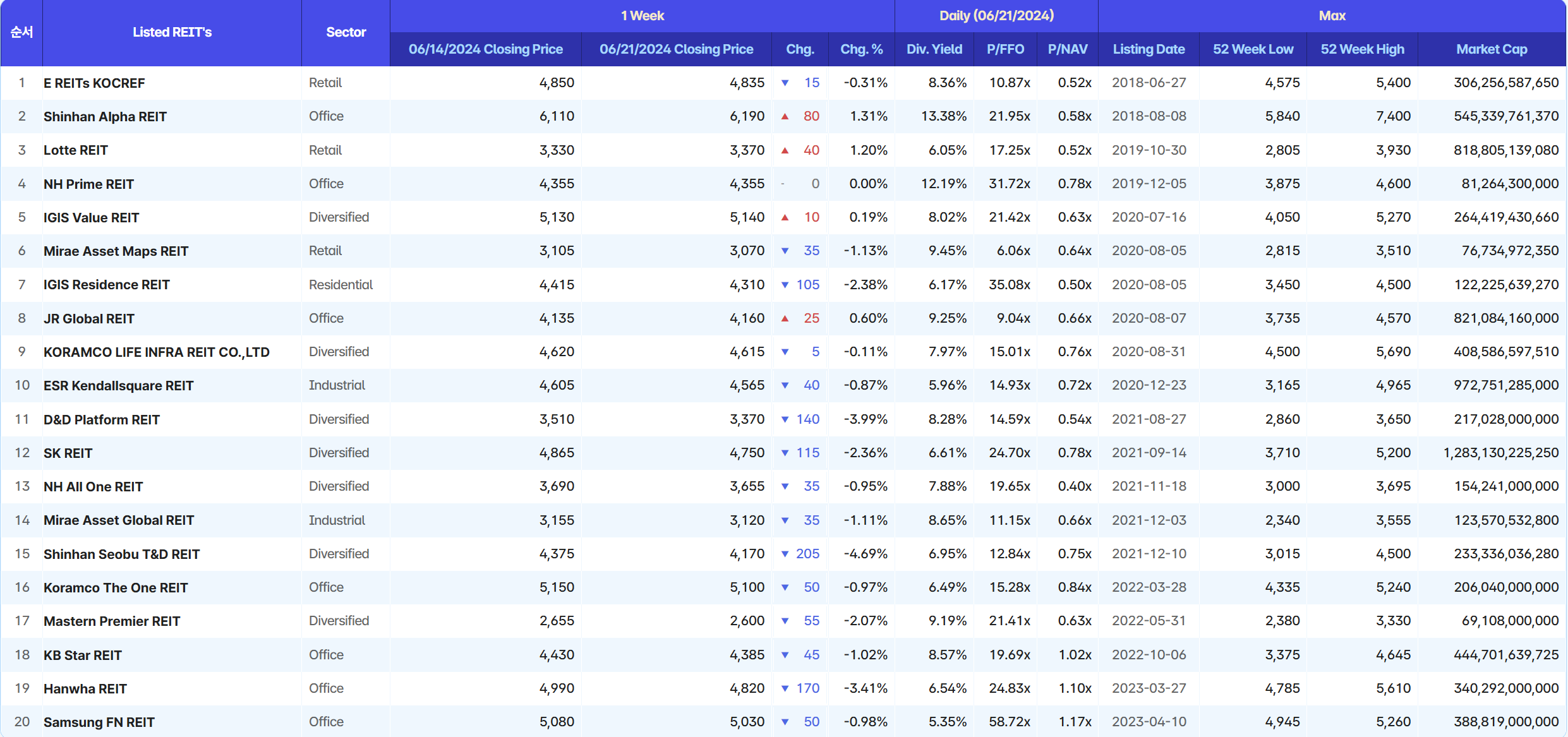The height and width of the screenshot is (737, 1568).
Task: Select the JR Global REIT name
Action: point(89,319)
